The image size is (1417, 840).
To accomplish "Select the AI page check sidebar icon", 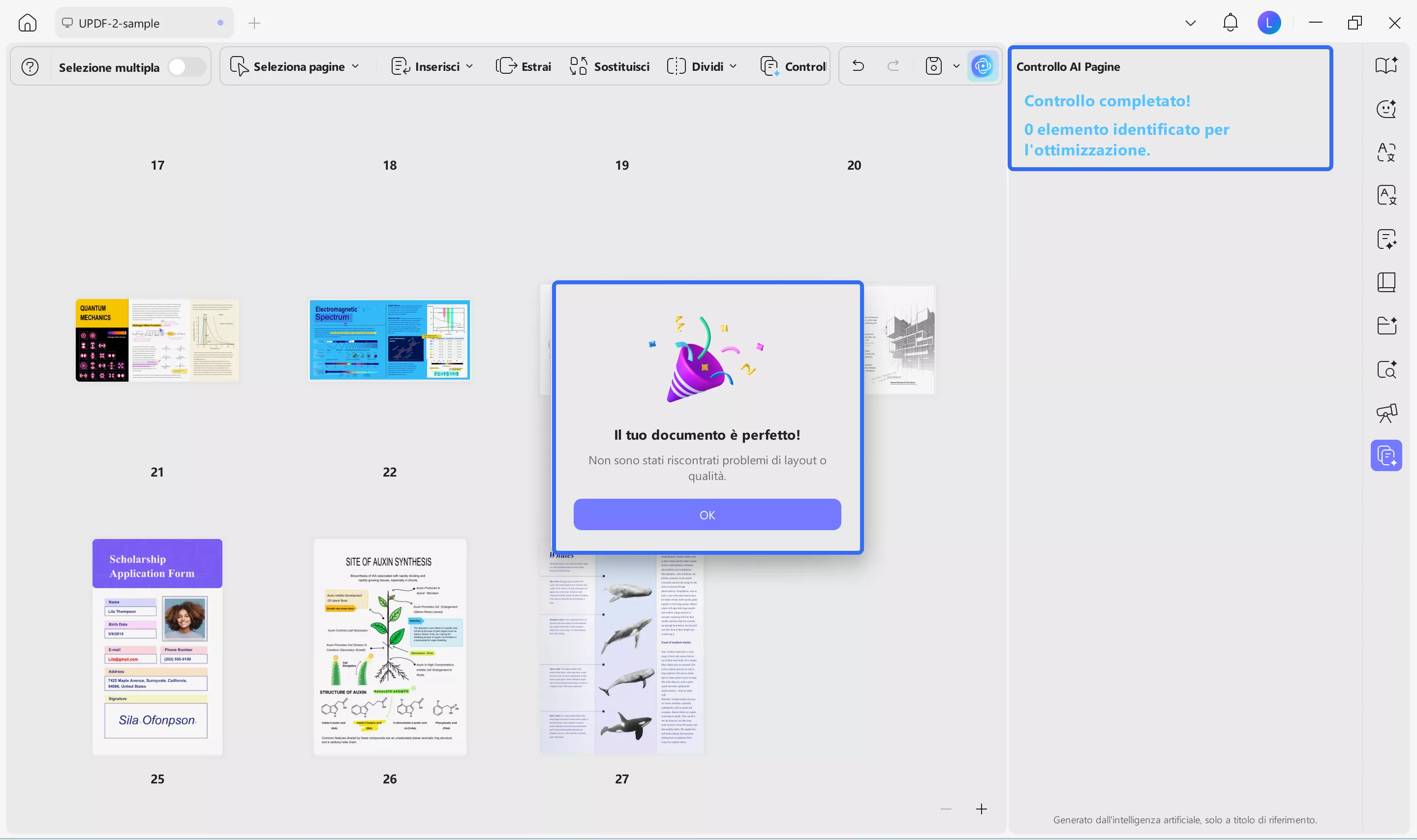I will coord(1386,456).
